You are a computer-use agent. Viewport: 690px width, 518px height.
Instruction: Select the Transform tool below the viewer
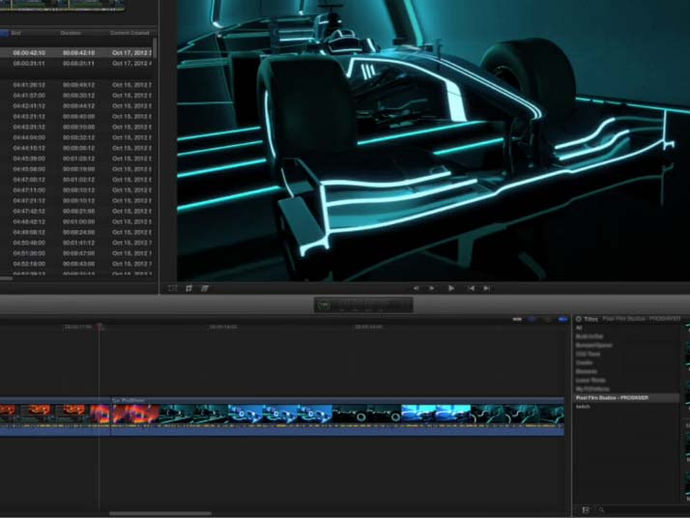(x=172, y=288)
